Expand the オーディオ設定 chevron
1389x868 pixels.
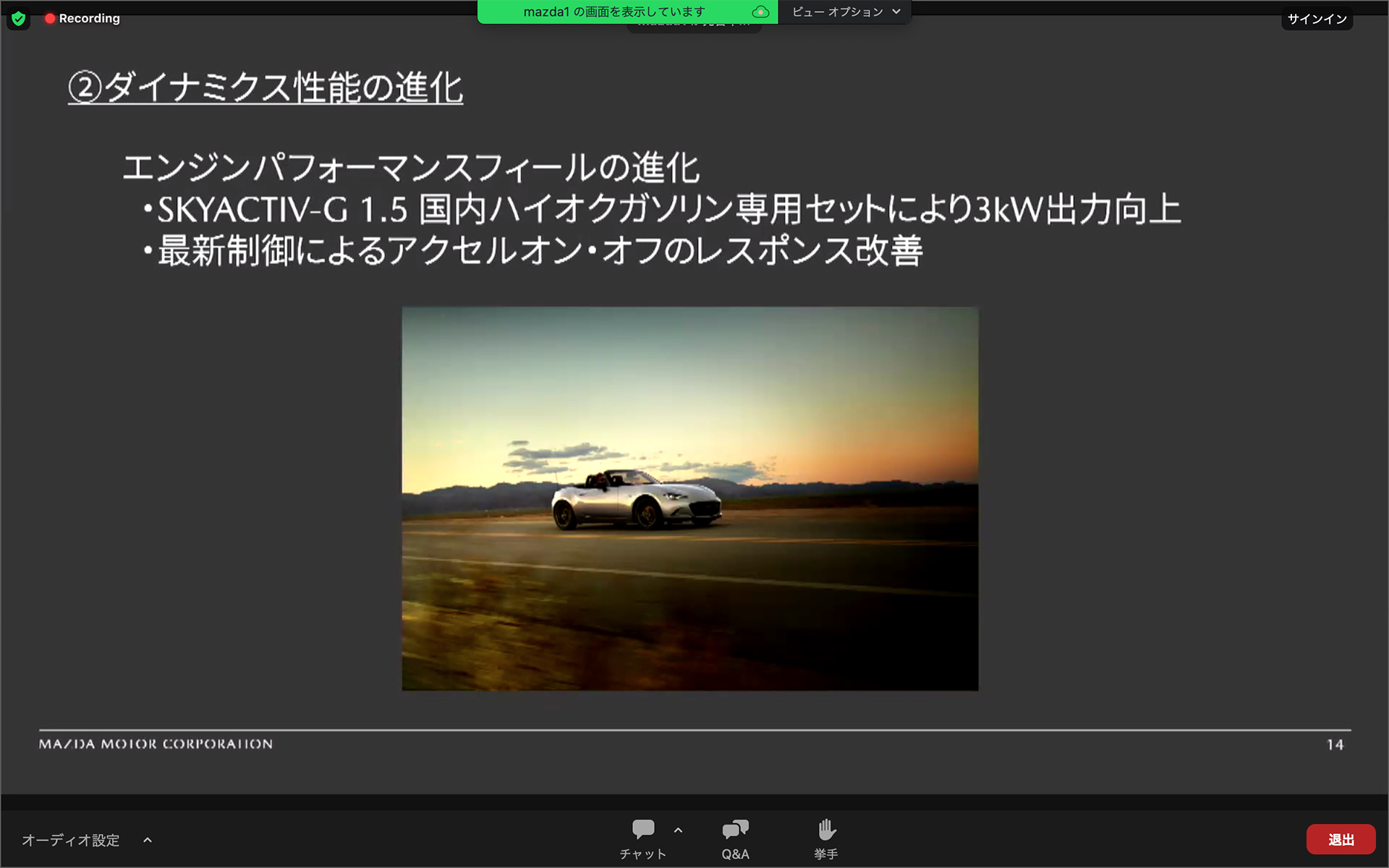[x=148, y=839]
